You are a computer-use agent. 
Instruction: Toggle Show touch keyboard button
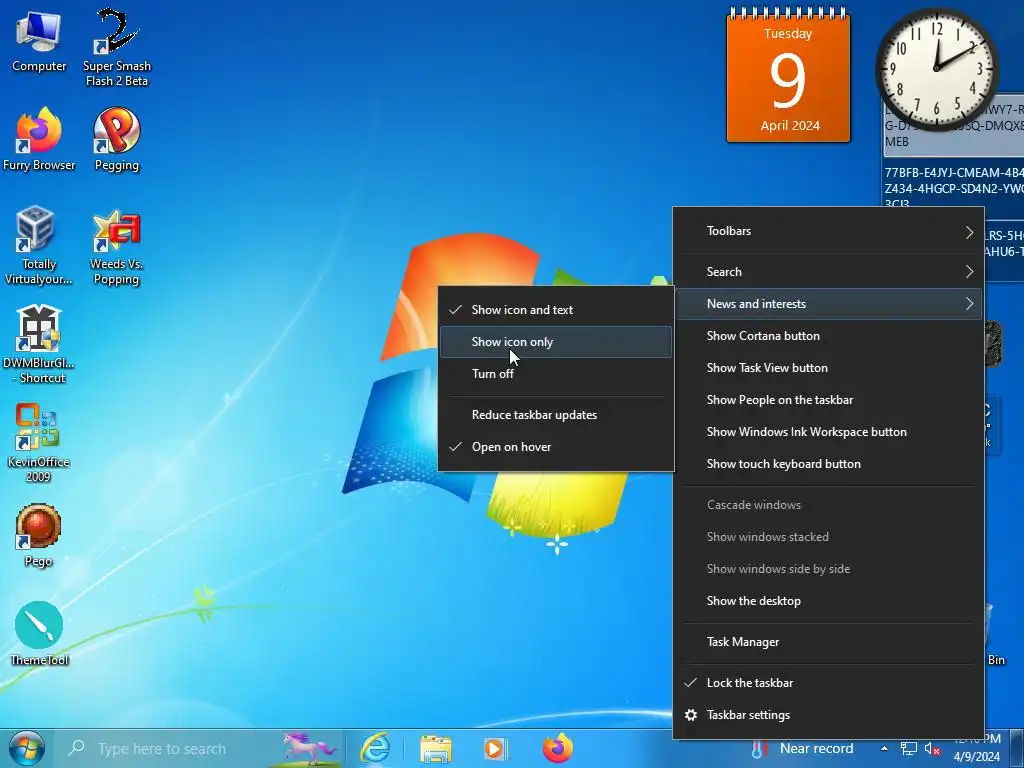(x=829, y=464)
